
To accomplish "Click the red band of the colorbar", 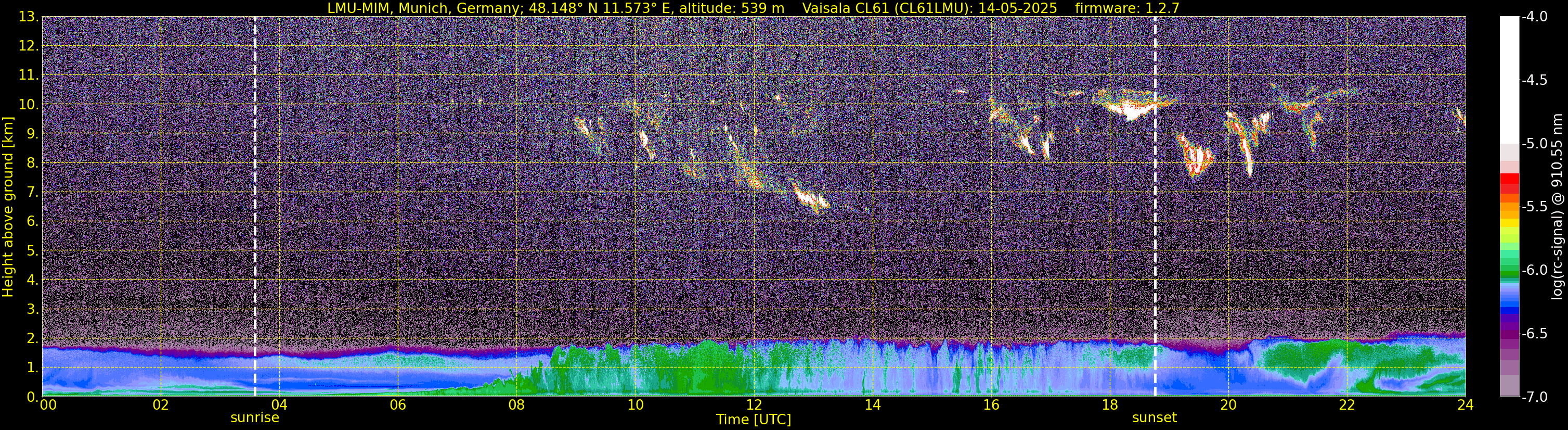I will point(1509,183).
